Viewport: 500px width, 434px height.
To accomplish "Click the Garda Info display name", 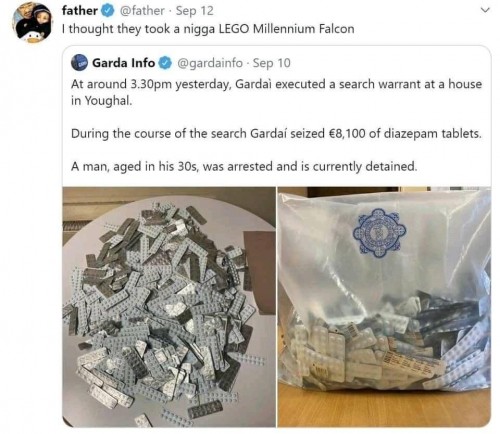I will tap(124, 63).
